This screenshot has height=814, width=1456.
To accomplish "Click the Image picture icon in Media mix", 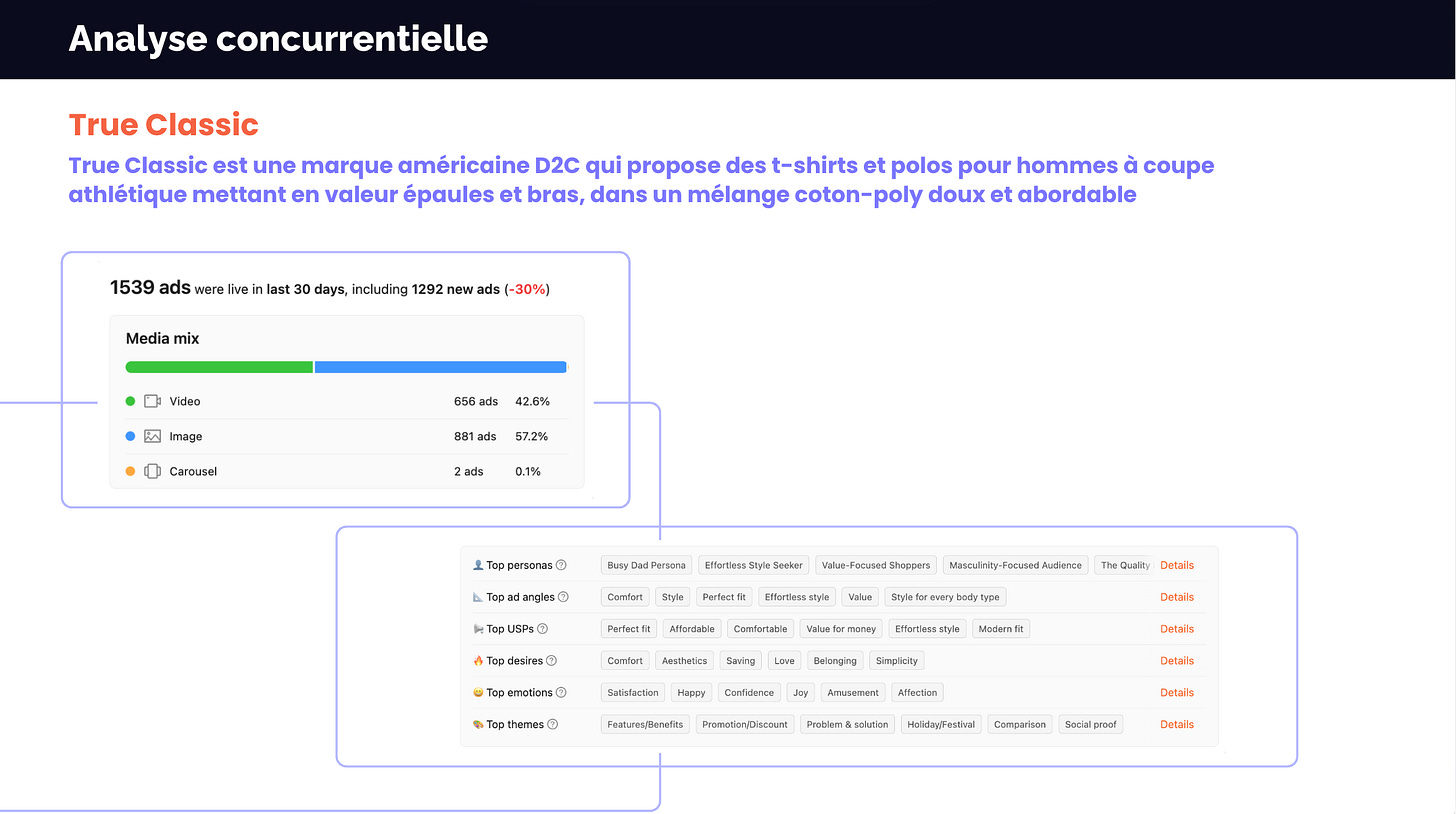I will pyautogui.click(x=152, y=436).
